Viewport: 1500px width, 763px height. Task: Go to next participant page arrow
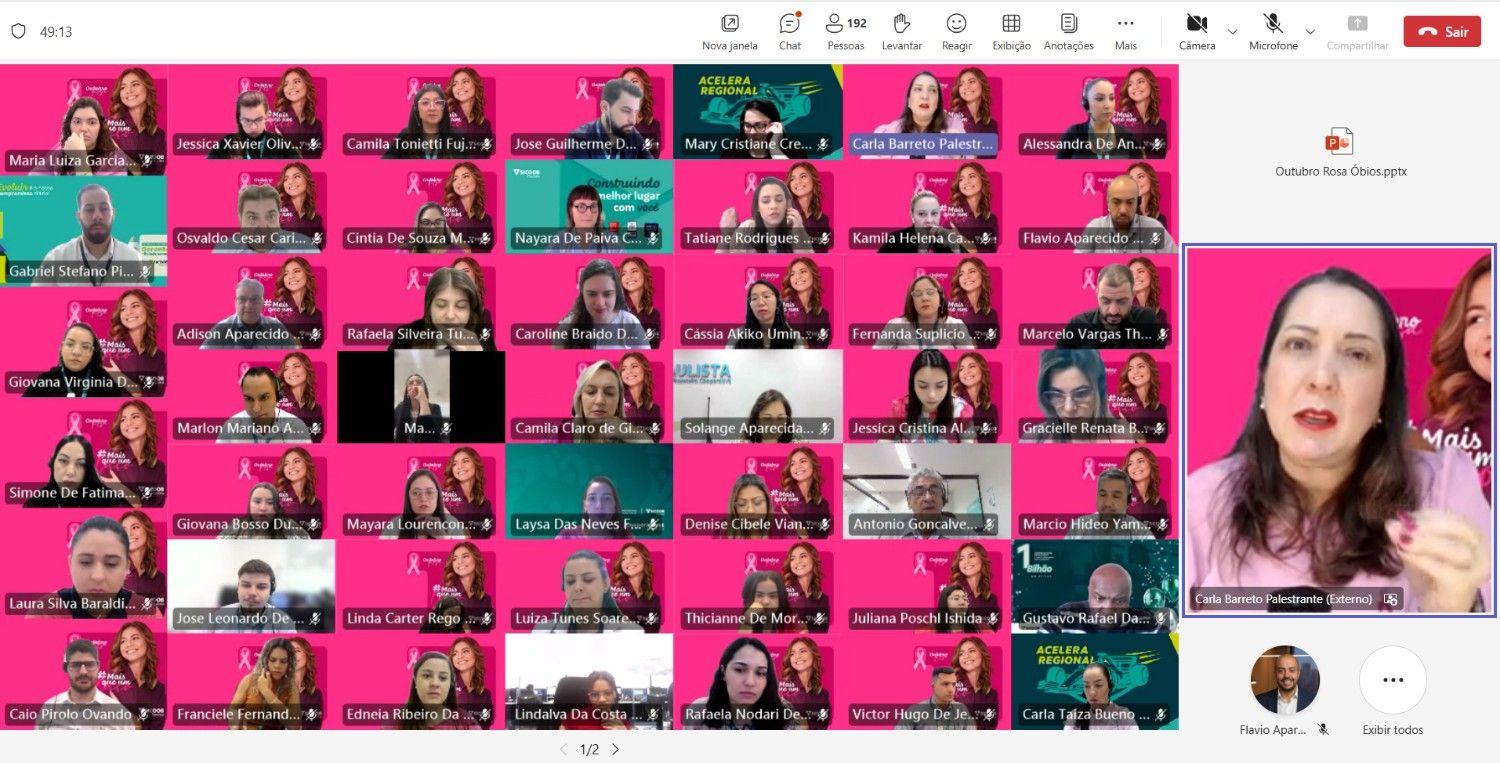[x=615, y=749]
